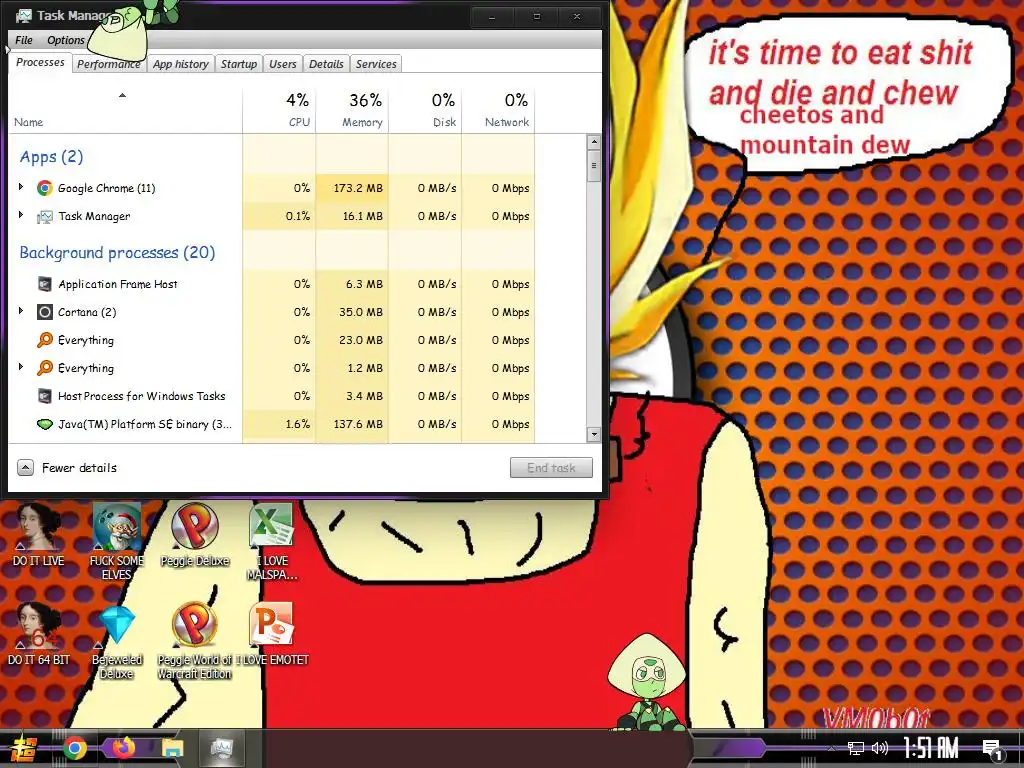This screenshot has height=768, width=1024.
Task: Collapse view using Fewer details arrow
Action: pos(25,468)
